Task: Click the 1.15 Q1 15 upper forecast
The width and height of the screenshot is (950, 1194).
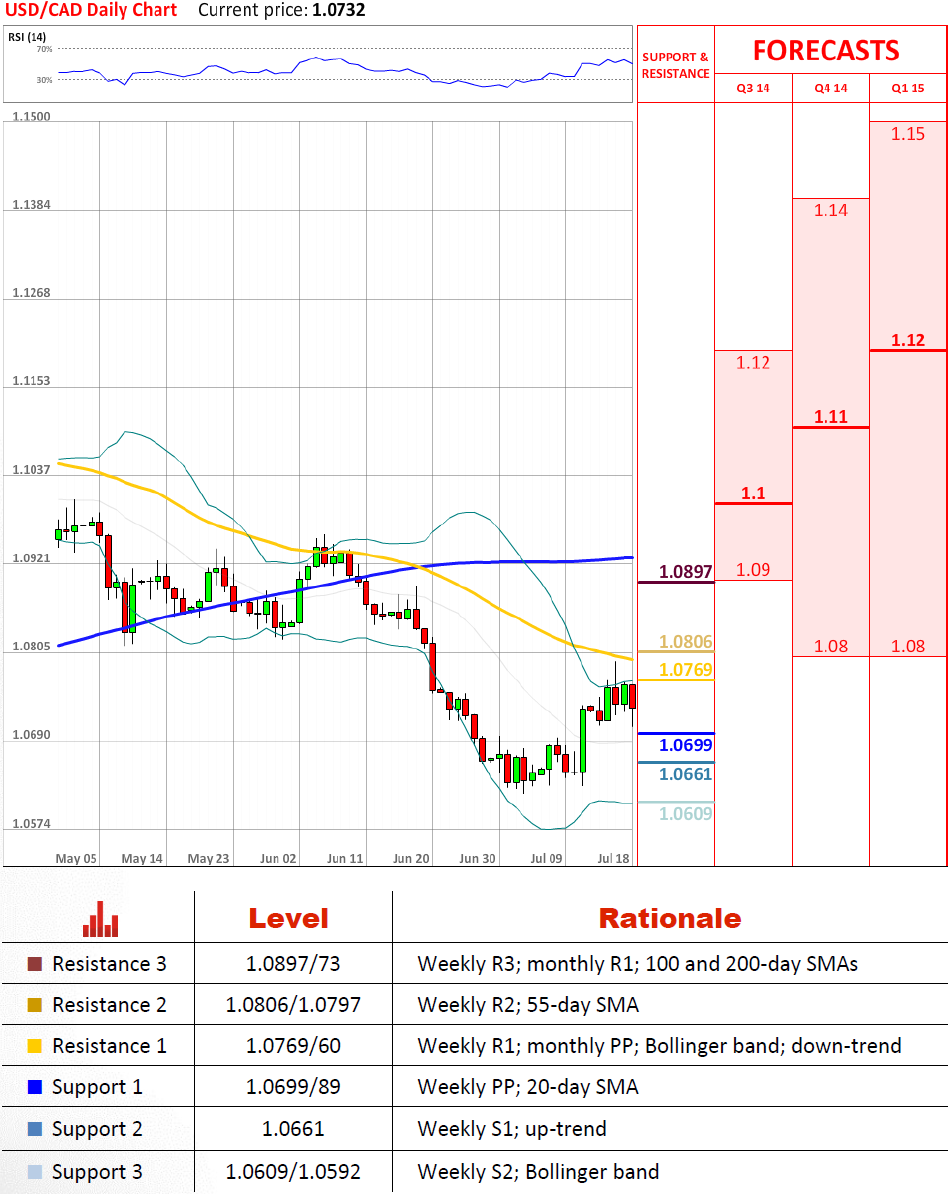Action: coord(907,134)
